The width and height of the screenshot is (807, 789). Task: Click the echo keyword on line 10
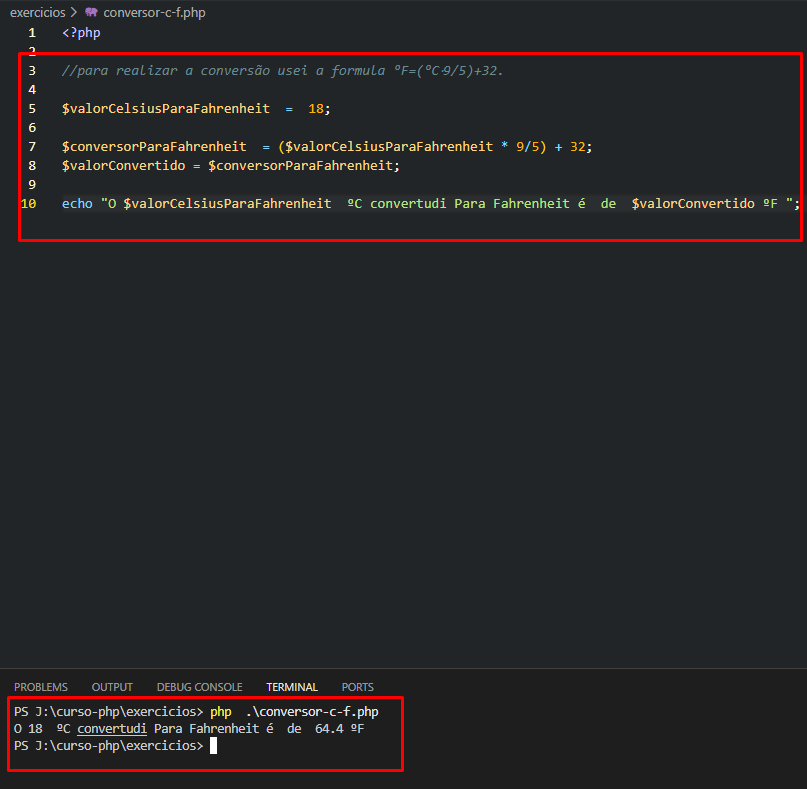[x=77, y=204]
